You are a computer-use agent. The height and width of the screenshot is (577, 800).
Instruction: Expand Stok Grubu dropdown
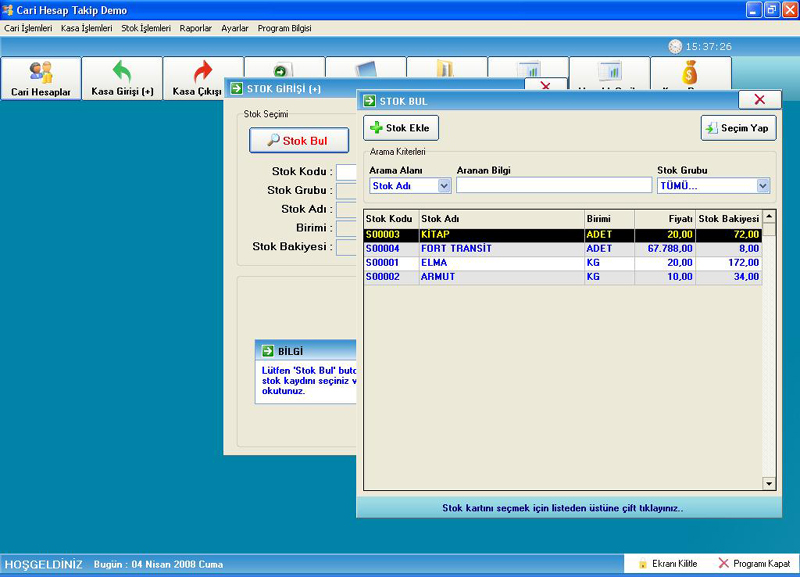763,186
